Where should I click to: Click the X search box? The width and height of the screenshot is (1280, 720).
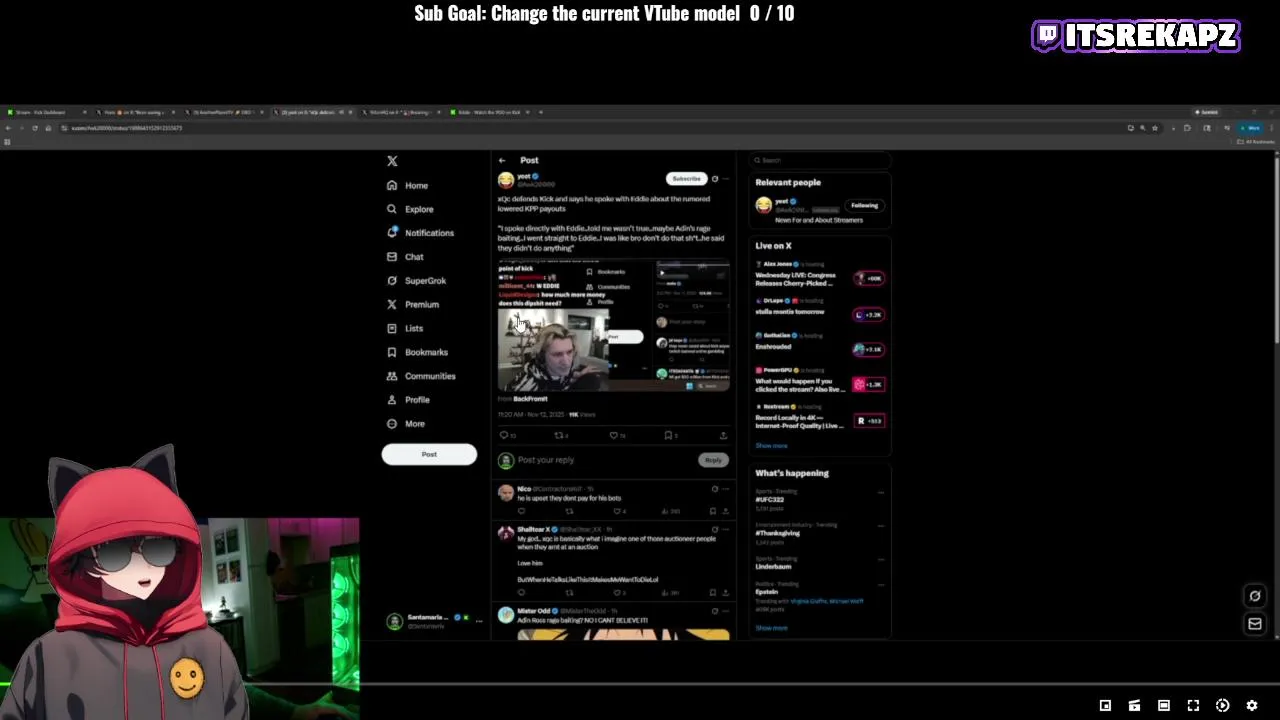(x=822, y=160)
